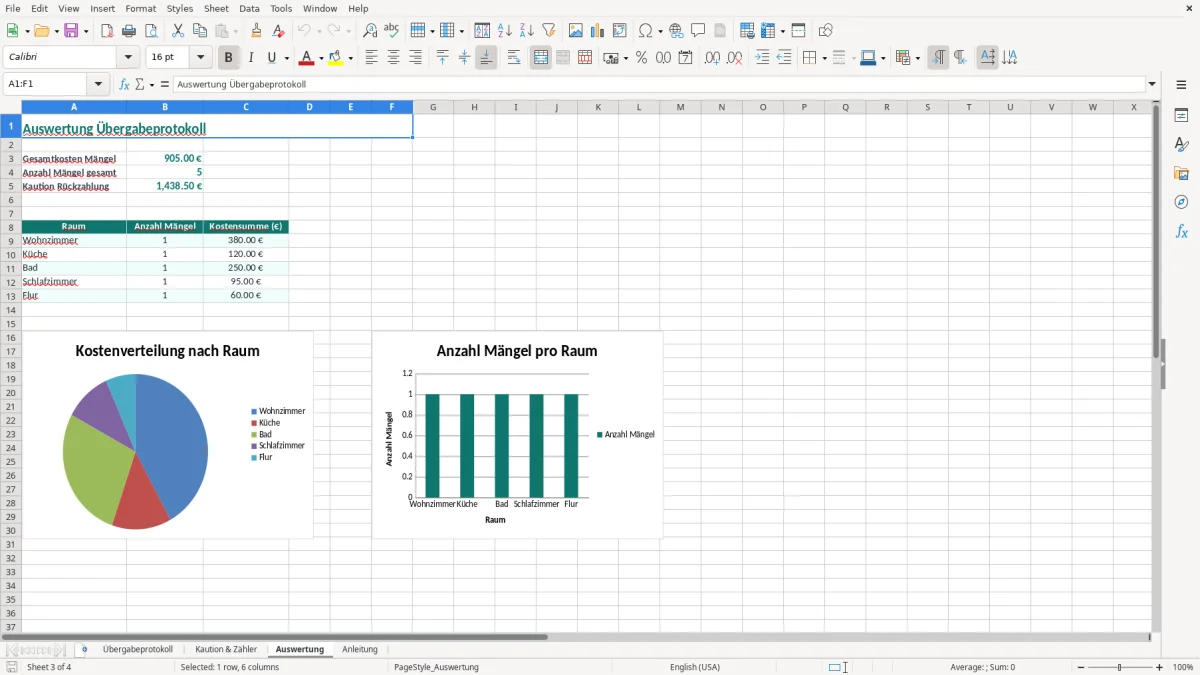Click Insert Comment icon

(x=698, y=31)
